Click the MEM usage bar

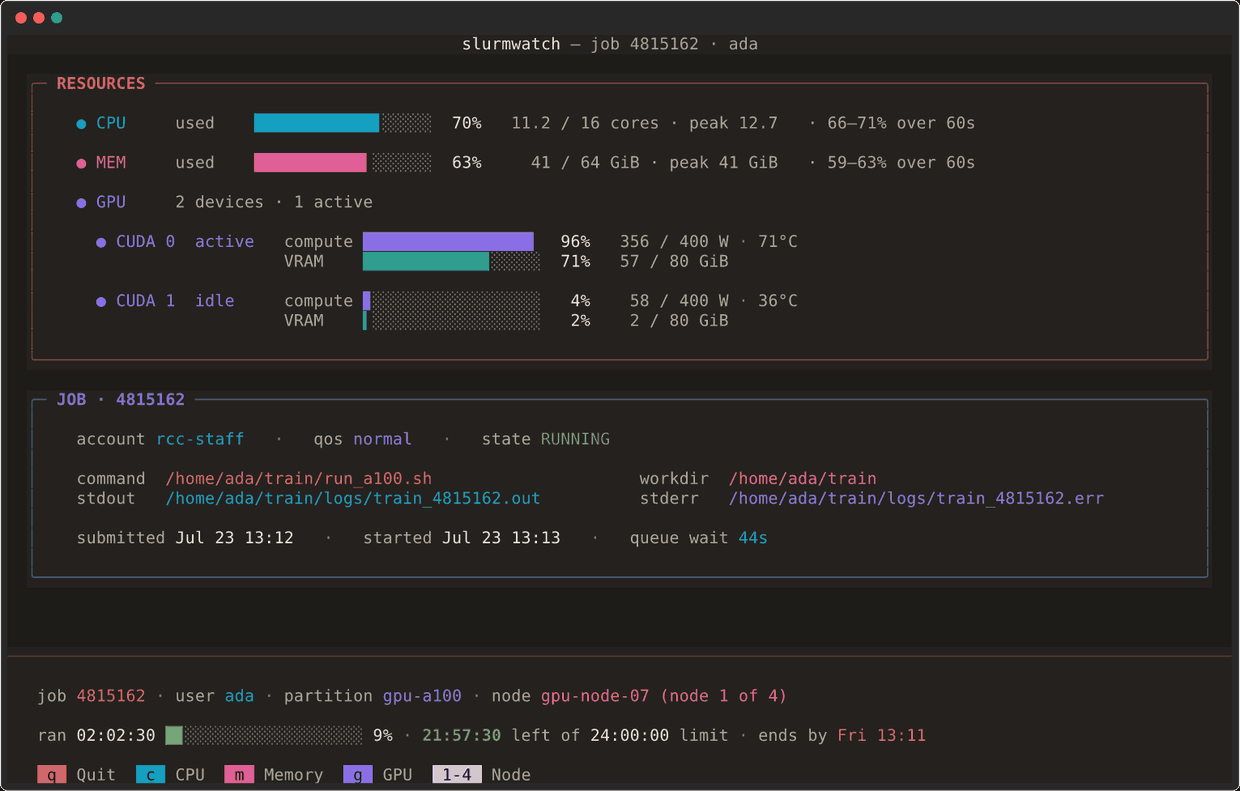coord(343,162)
